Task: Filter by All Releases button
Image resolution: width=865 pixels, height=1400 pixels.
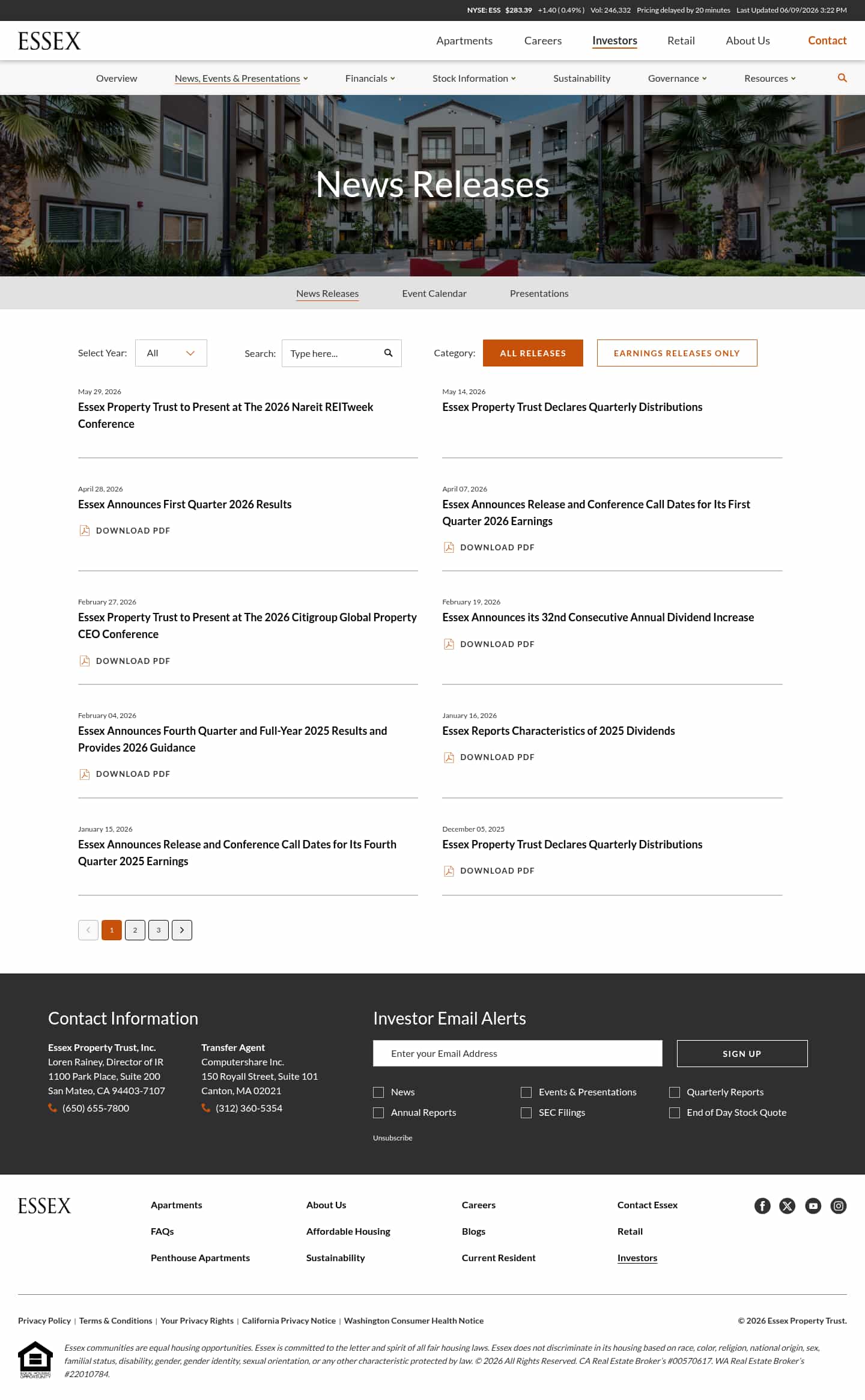Action: [x=533, y=353]
